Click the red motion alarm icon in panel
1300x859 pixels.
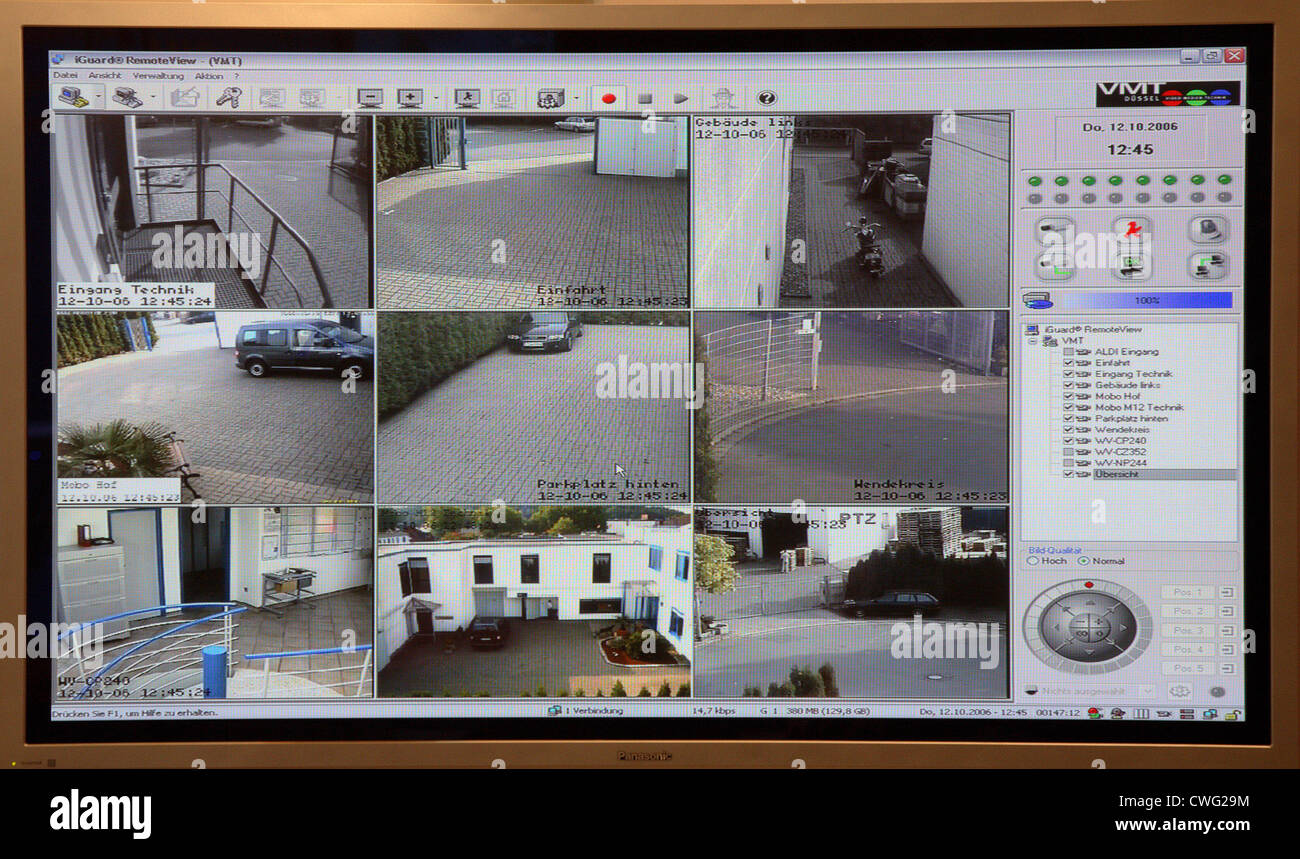tap(1131, 230)
